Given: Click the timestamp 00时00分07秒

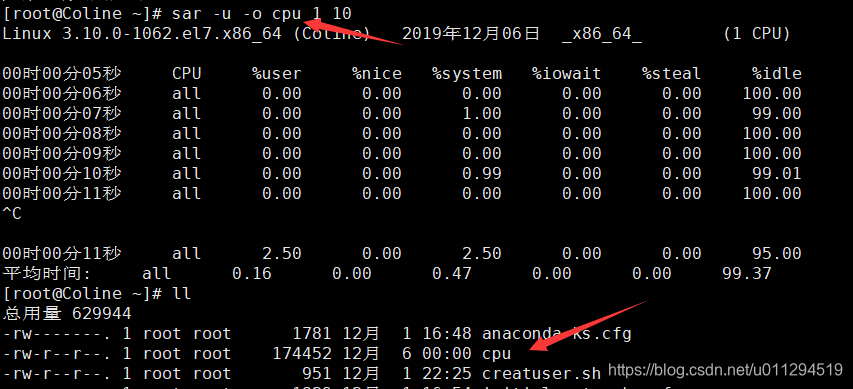Looking at the screenshot, I should click(62, 113).
